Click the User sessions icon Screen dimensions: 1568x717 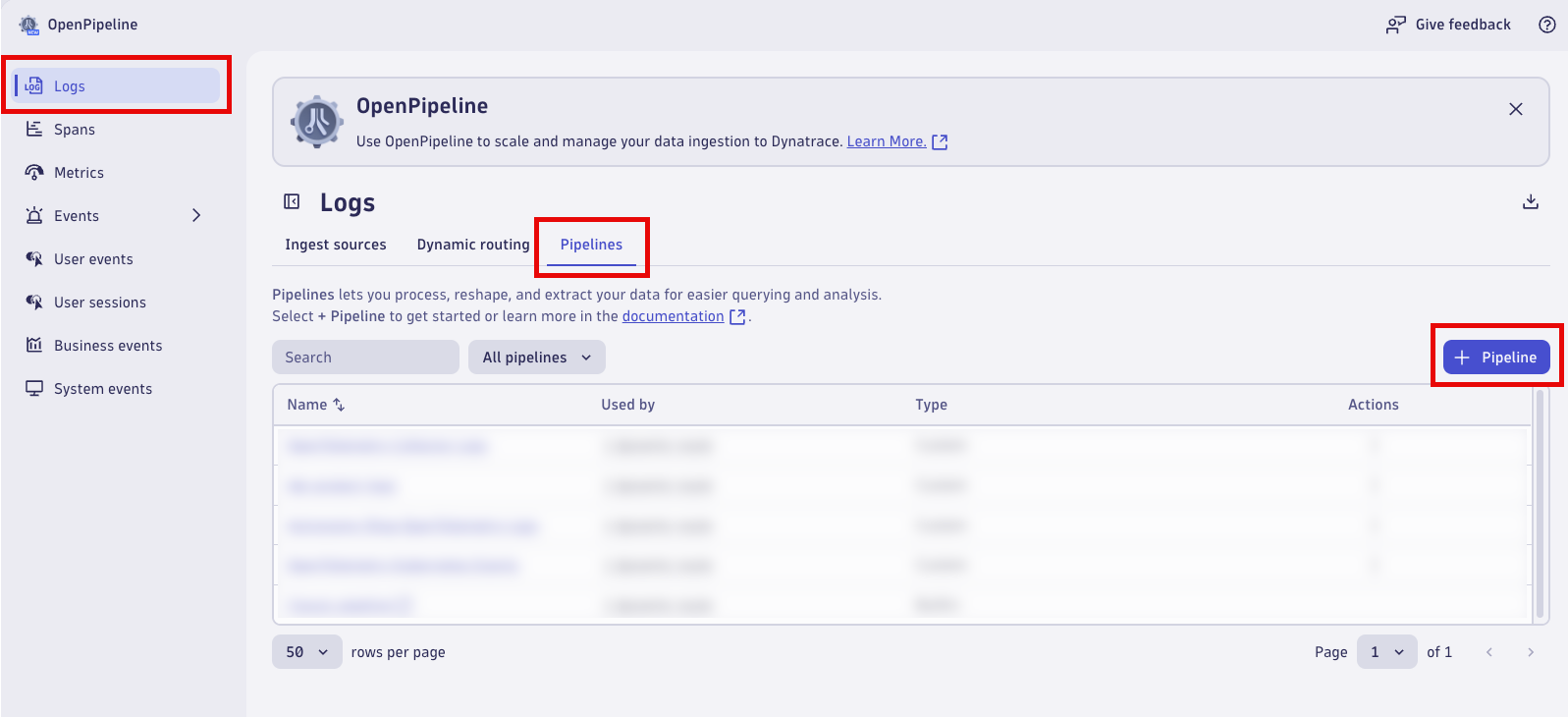34,302
